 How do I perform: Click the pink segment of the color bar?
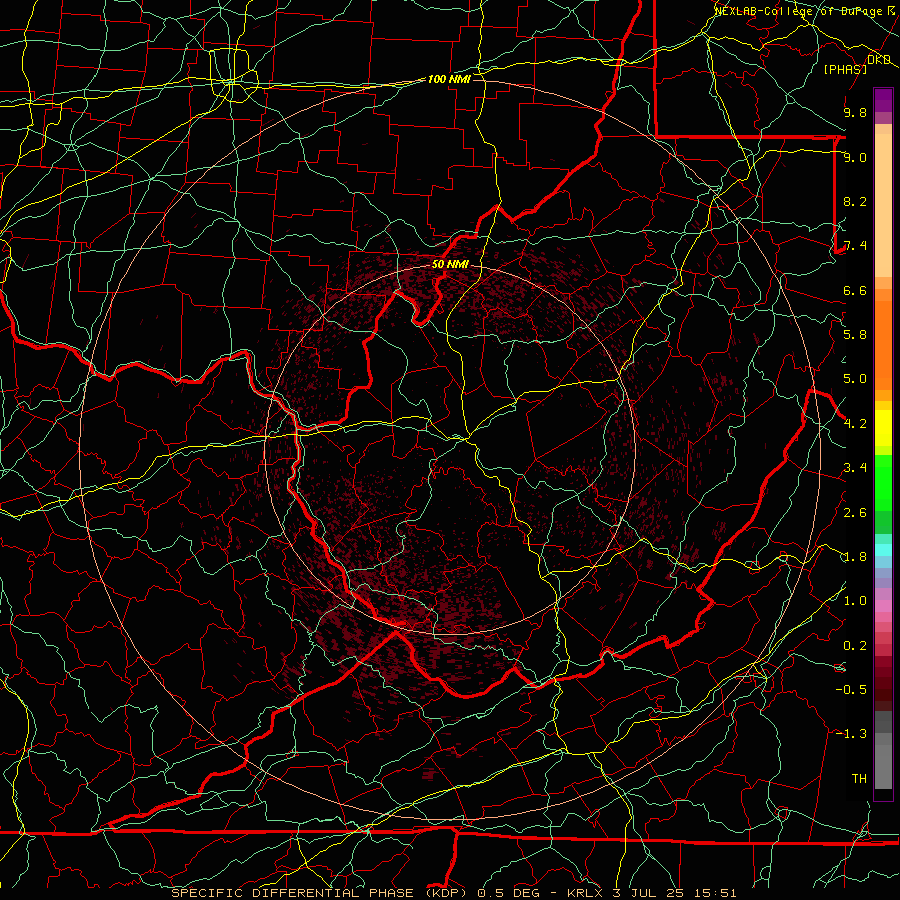(x=883, y=606)
